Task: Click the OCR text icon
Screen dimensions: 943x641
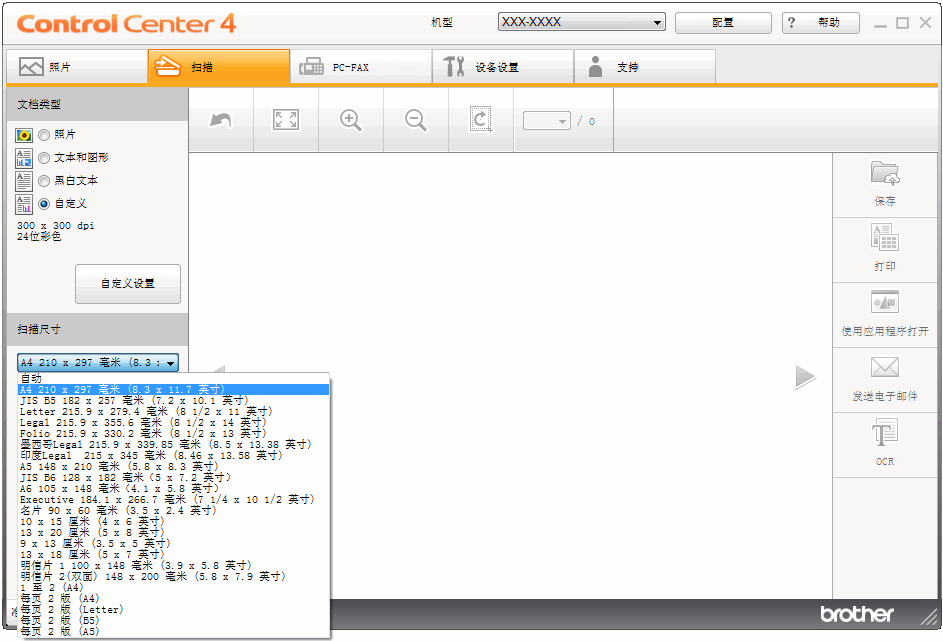Action: [884, 433]
